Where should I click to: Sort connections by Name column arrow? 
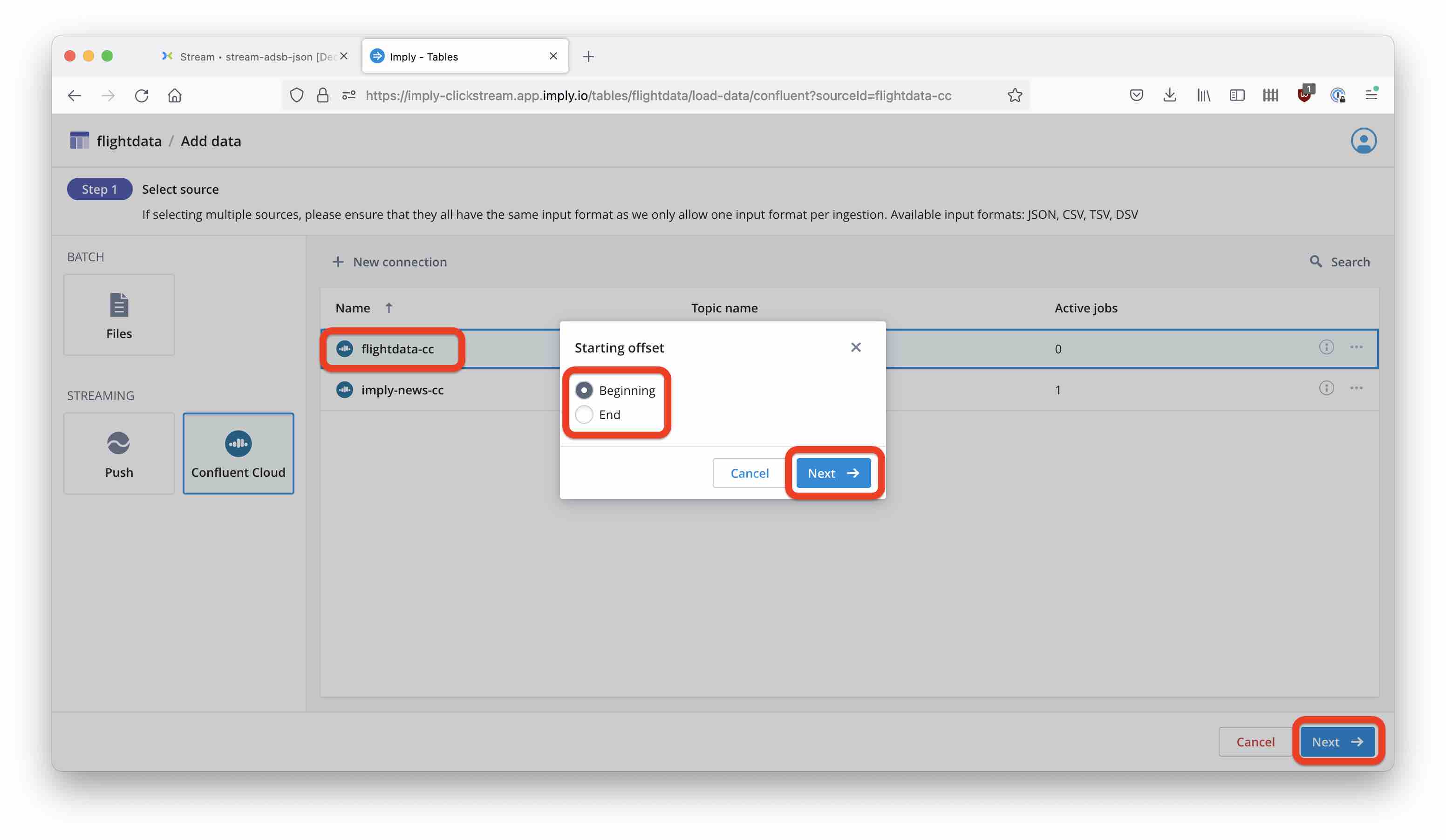[x=389, y=308]
